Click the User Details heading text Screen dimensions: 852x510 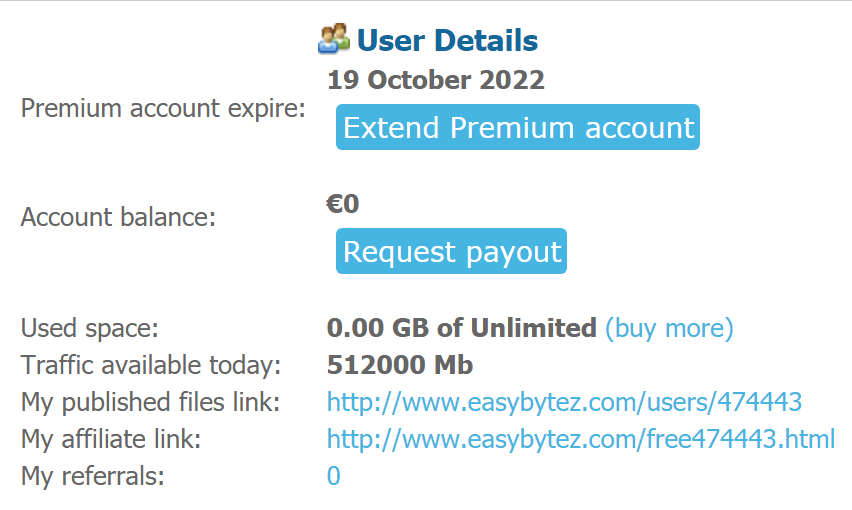coord(447,41)
